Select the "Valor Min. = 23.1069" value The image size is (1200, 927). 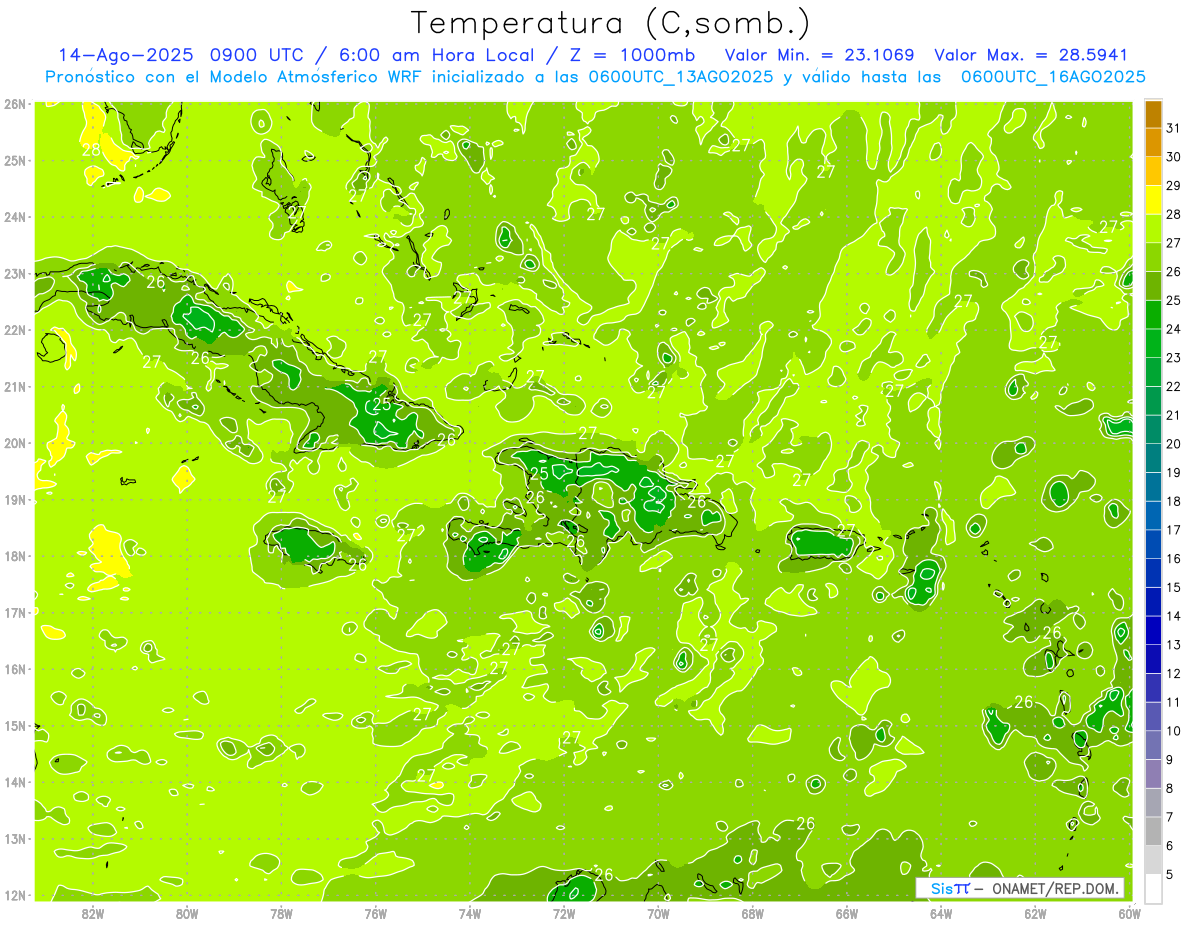pyautogui.click(x=819, y=55)
